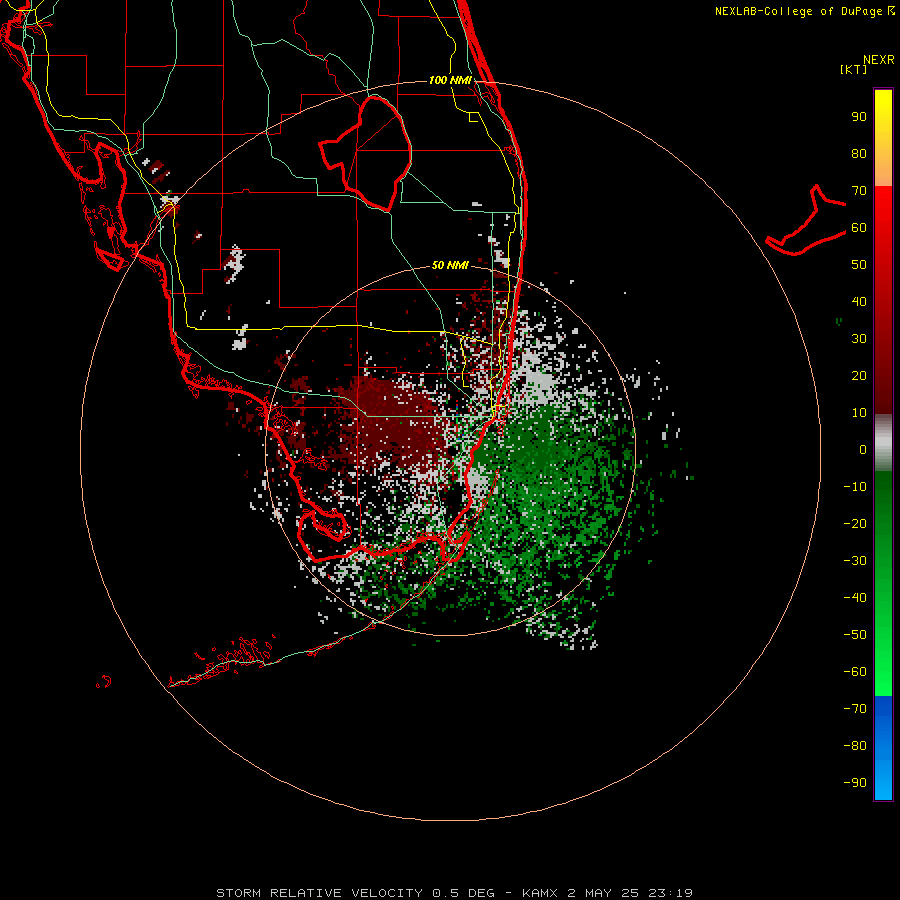Click the 60 knot scale label
The width and height of the screenshot is (900, 900).
click(x=859, y=228)
